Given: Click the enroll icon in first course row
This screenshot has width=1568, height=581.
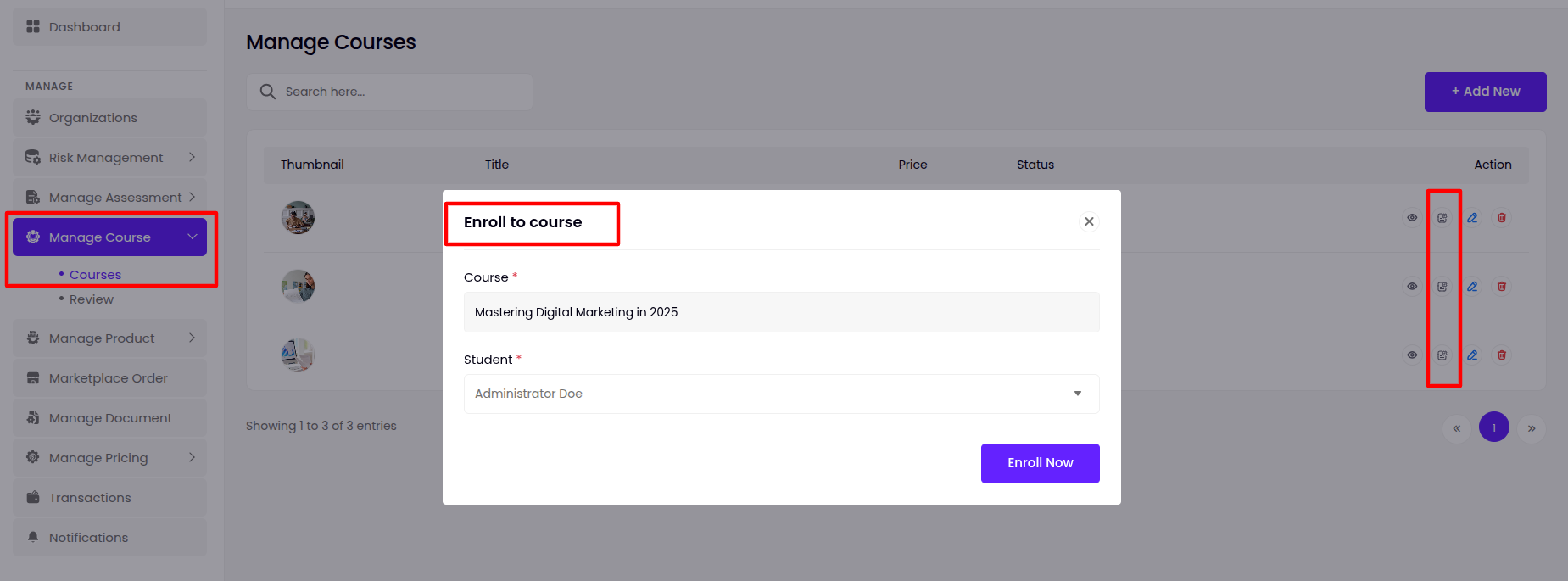Looking at the screenshot, I should tap(1442, 218).
